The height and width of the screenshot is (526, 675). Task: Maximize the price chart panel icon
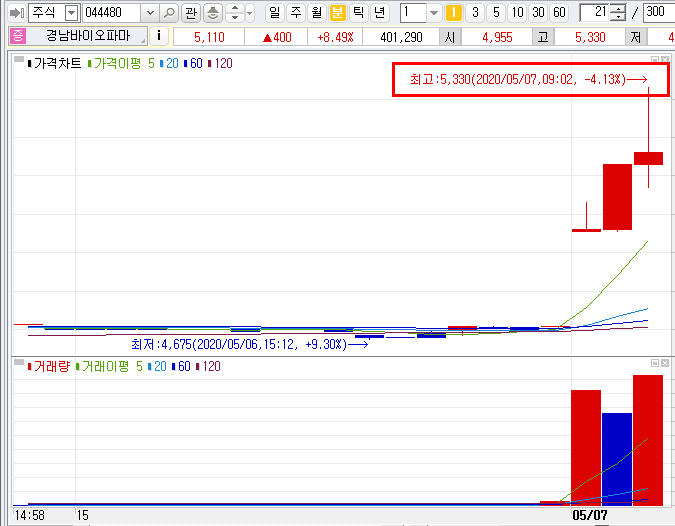(655, 60)
